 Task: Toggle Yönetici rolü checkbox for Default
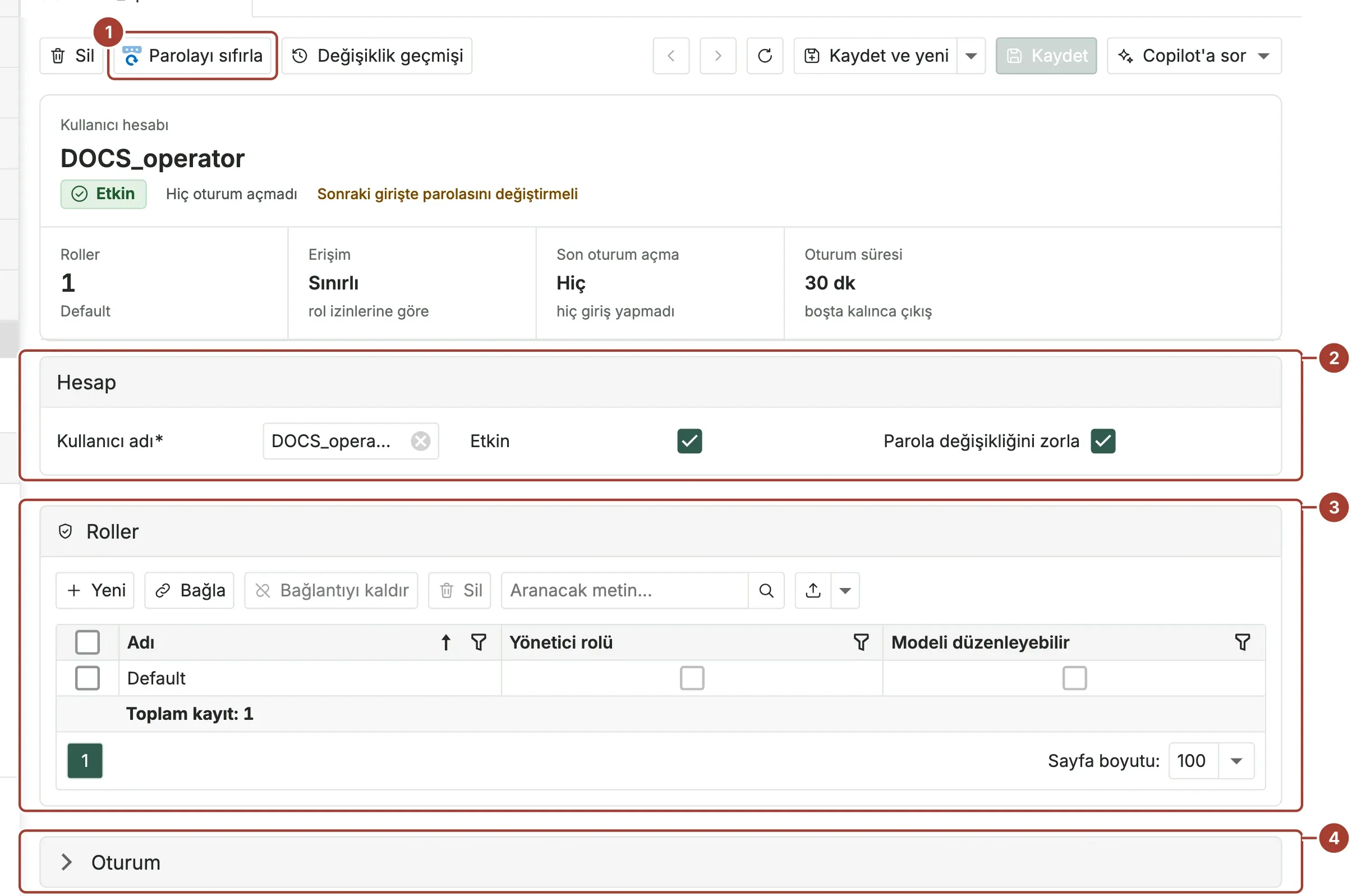[692, 679]
